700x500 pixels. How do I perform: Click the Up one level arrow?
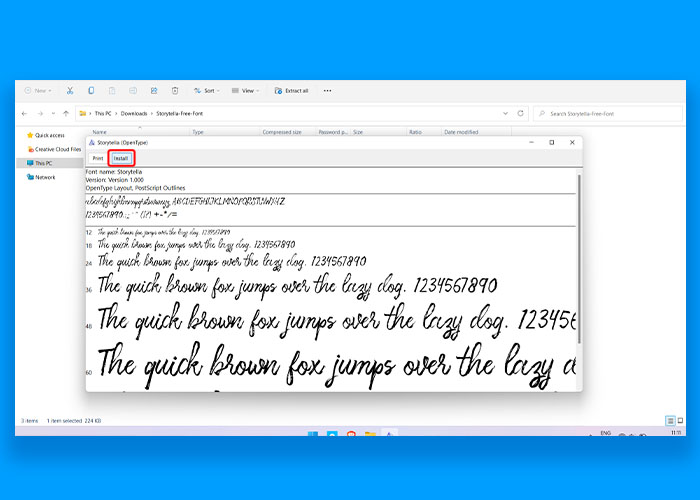(x=66, y=114)
